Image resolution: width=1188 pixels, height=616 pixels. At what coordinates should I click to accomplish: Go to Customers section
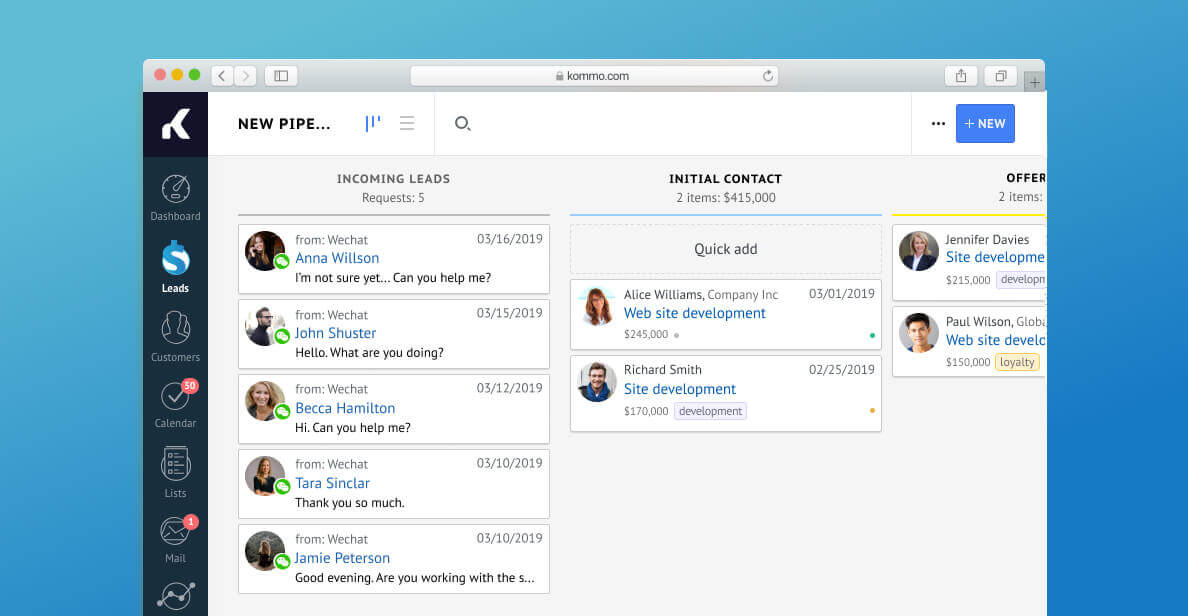pyautogui.click(x=175, y=335)
